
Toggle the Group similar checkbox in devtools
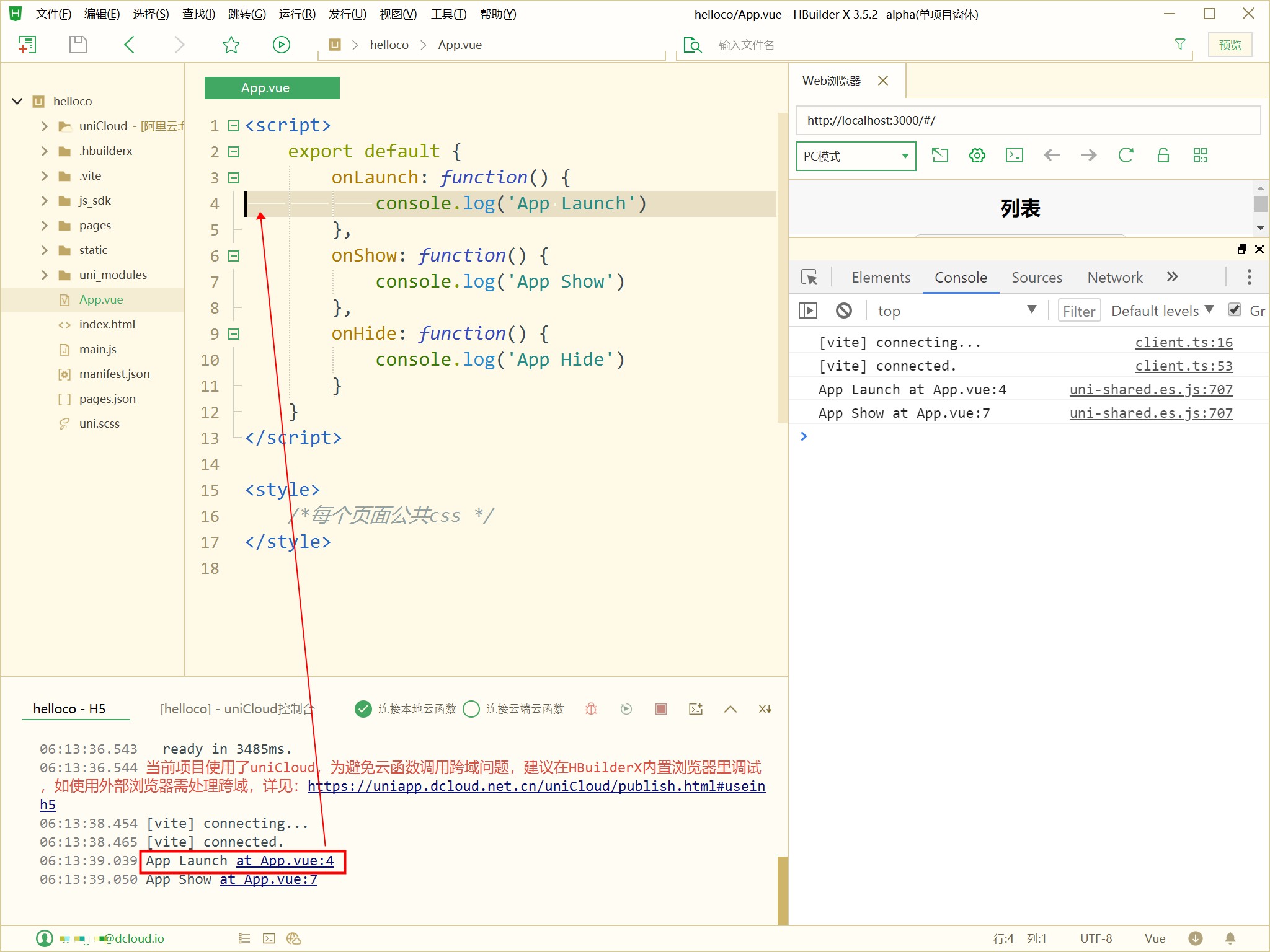pos(1235,310)
